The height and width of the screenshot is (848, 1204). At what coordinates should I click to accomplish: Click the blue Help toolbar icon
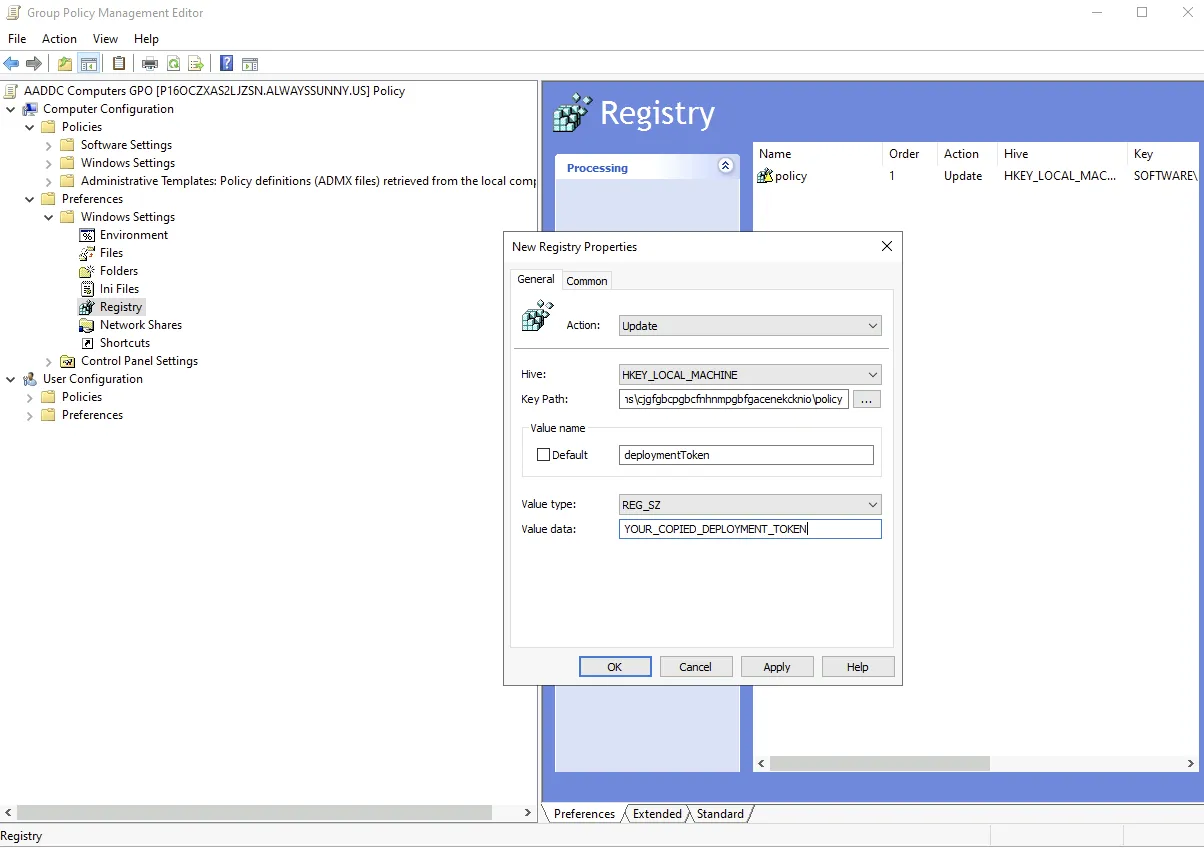(x=227, y=64)
